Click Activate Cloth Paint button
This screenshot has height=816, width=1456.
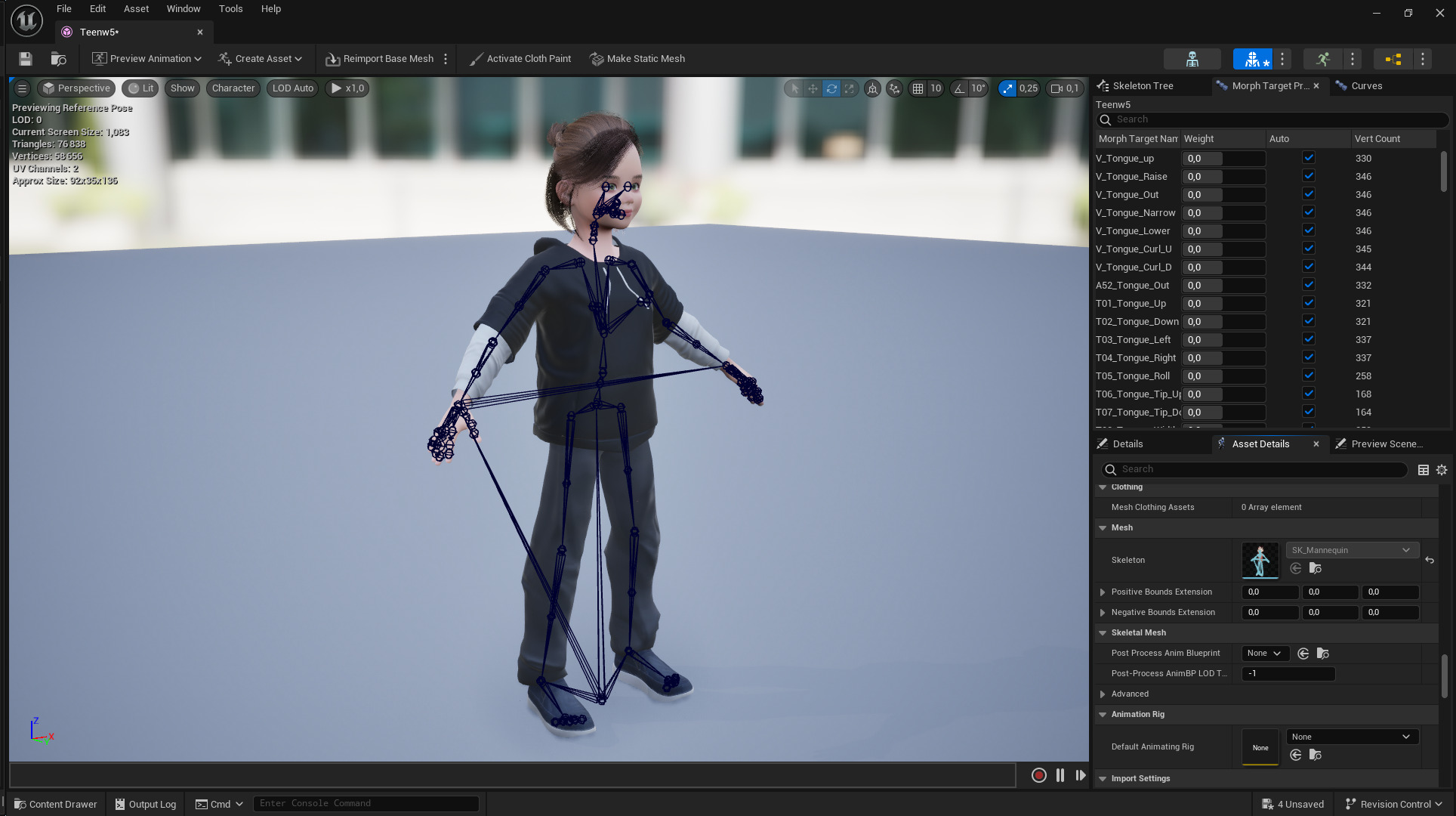click(520, 59)
